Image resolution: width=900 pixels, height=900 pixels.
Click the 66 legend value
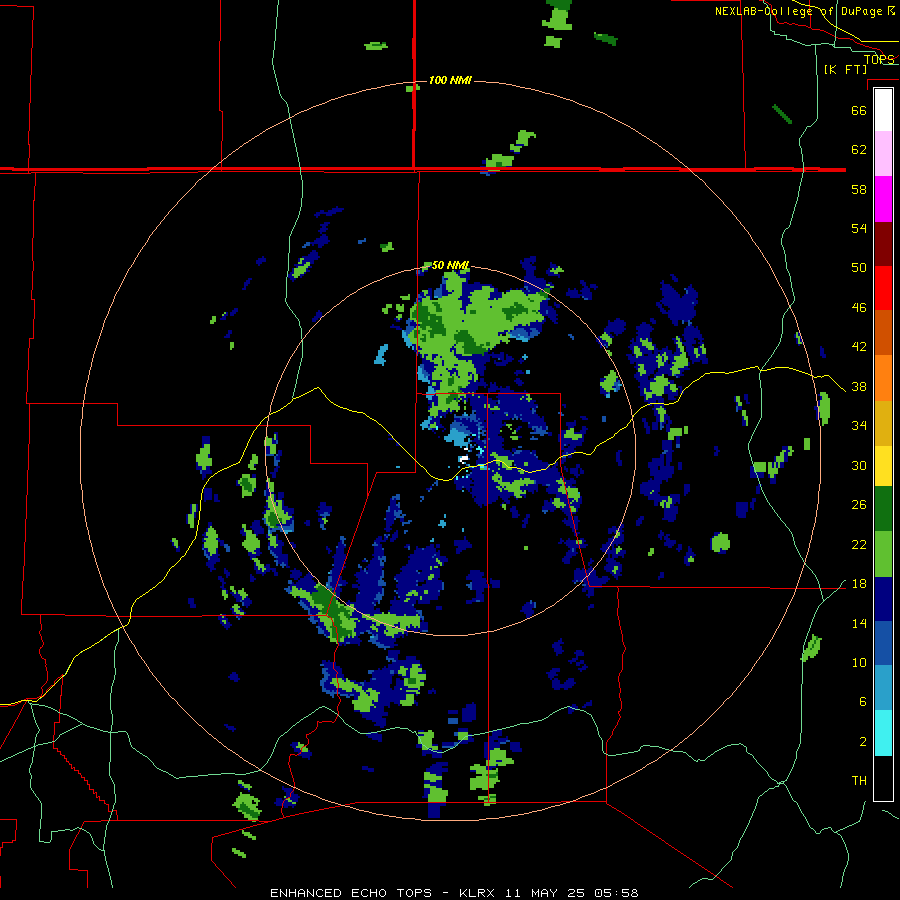(x=859, y=110)
